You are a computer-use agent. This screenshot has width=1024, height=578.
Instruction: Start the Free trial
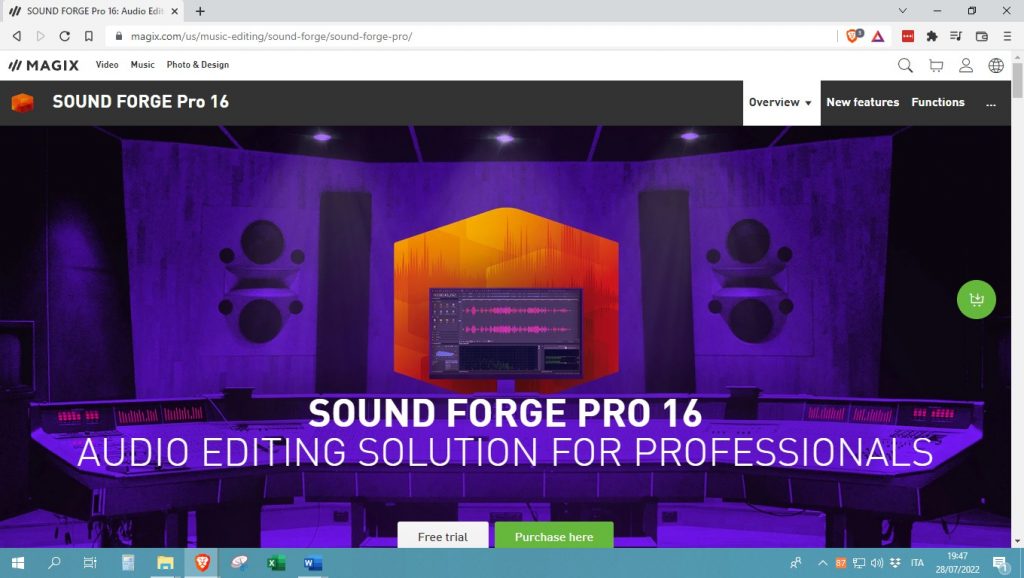pos(442,536)
